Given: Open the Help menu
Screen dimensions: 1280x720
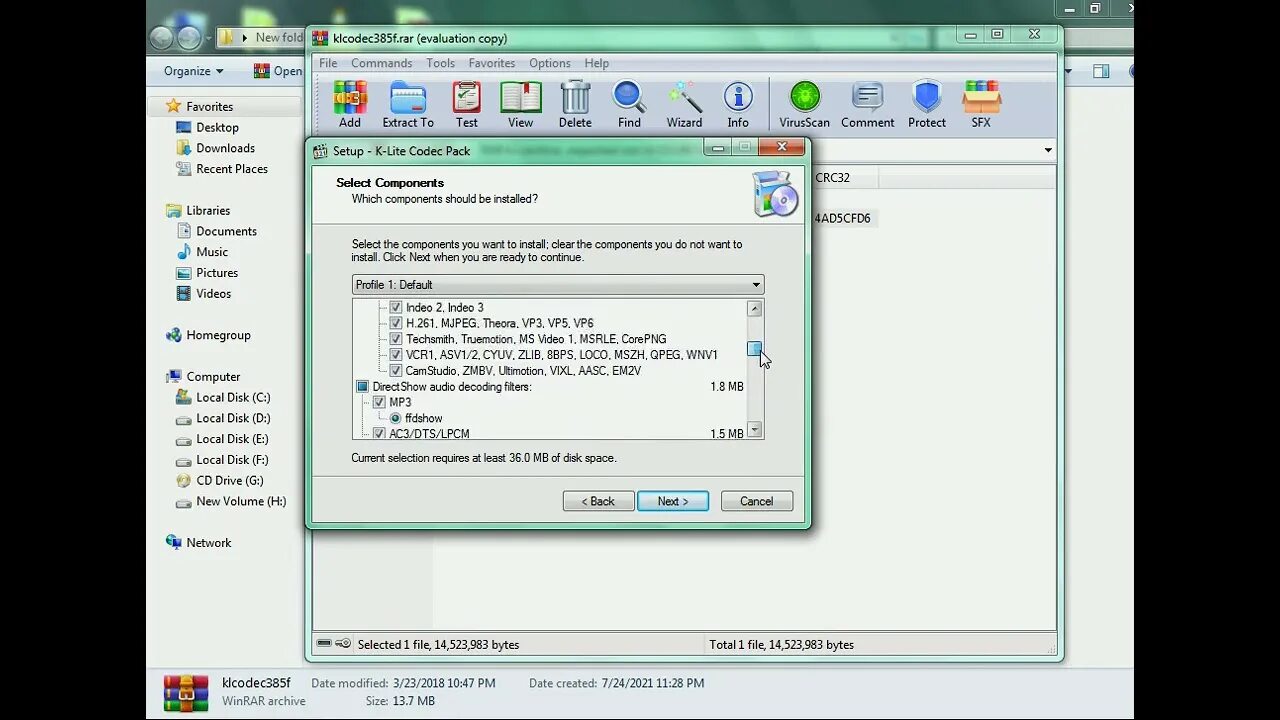Looking at the screenshot, I should [597, 63].
